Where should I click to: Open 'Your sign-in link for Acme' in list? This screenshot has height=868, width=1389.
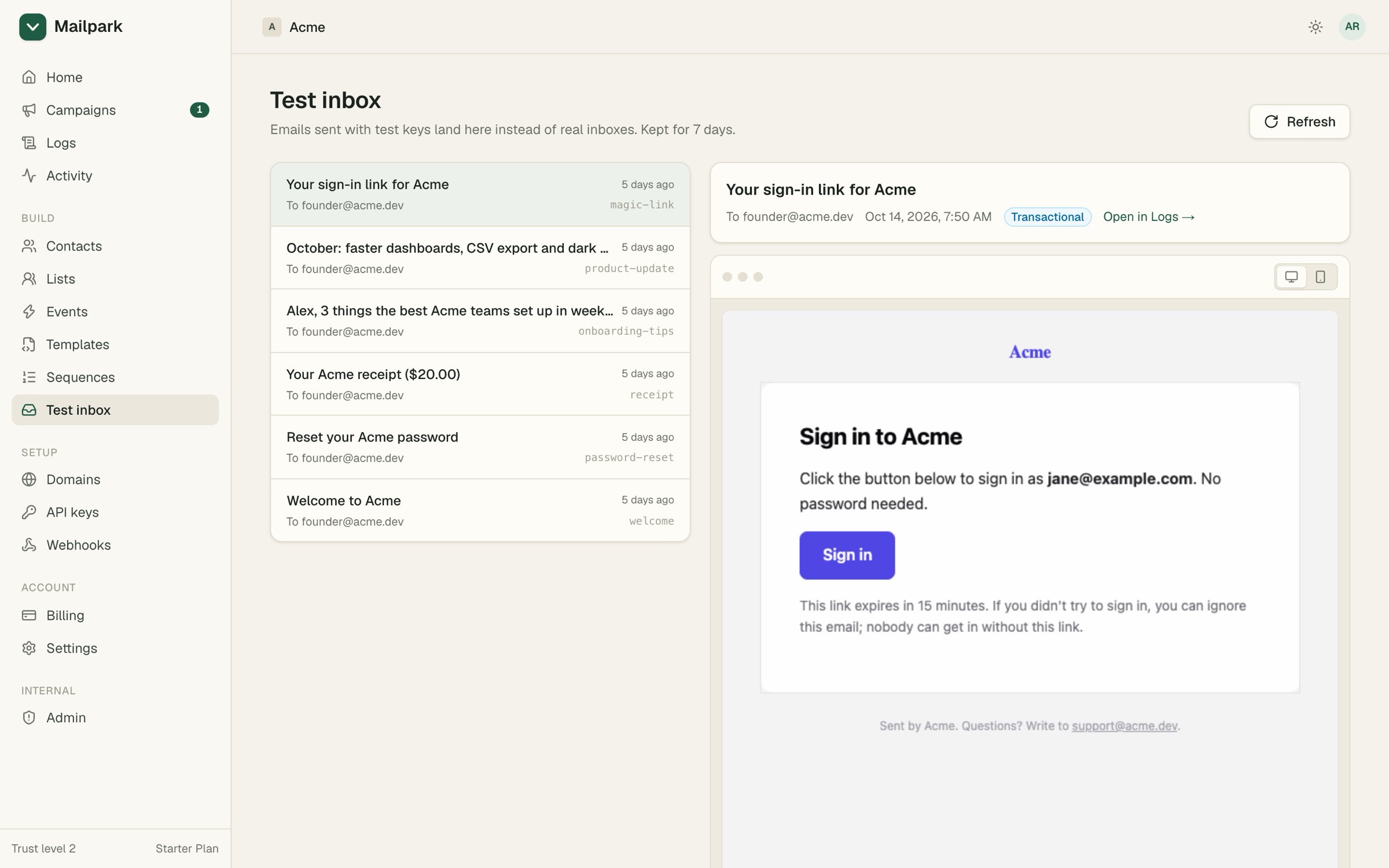[480, 194]
